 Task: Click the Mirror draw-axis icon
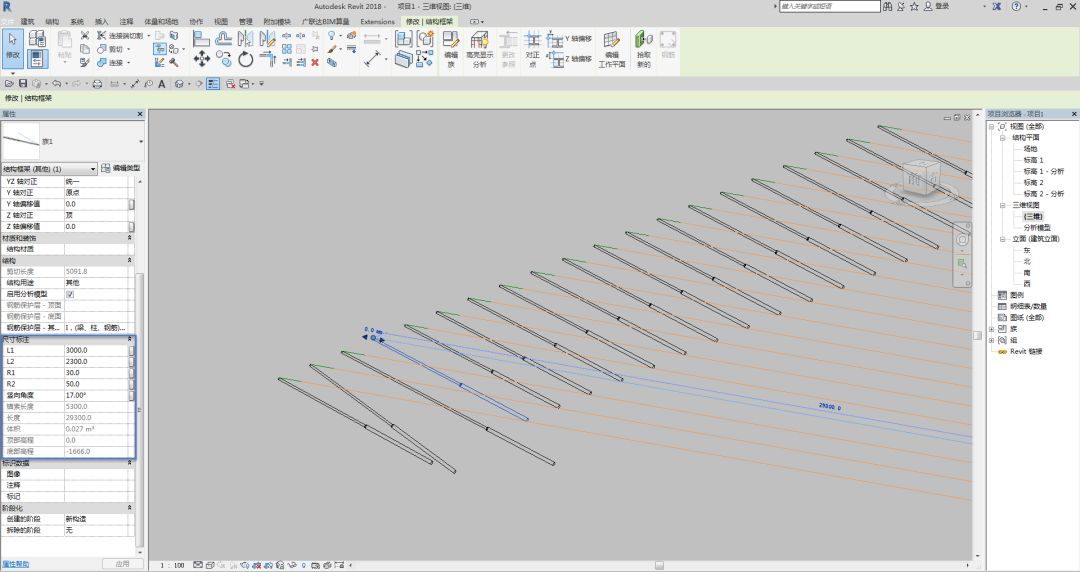coord(267,39)
